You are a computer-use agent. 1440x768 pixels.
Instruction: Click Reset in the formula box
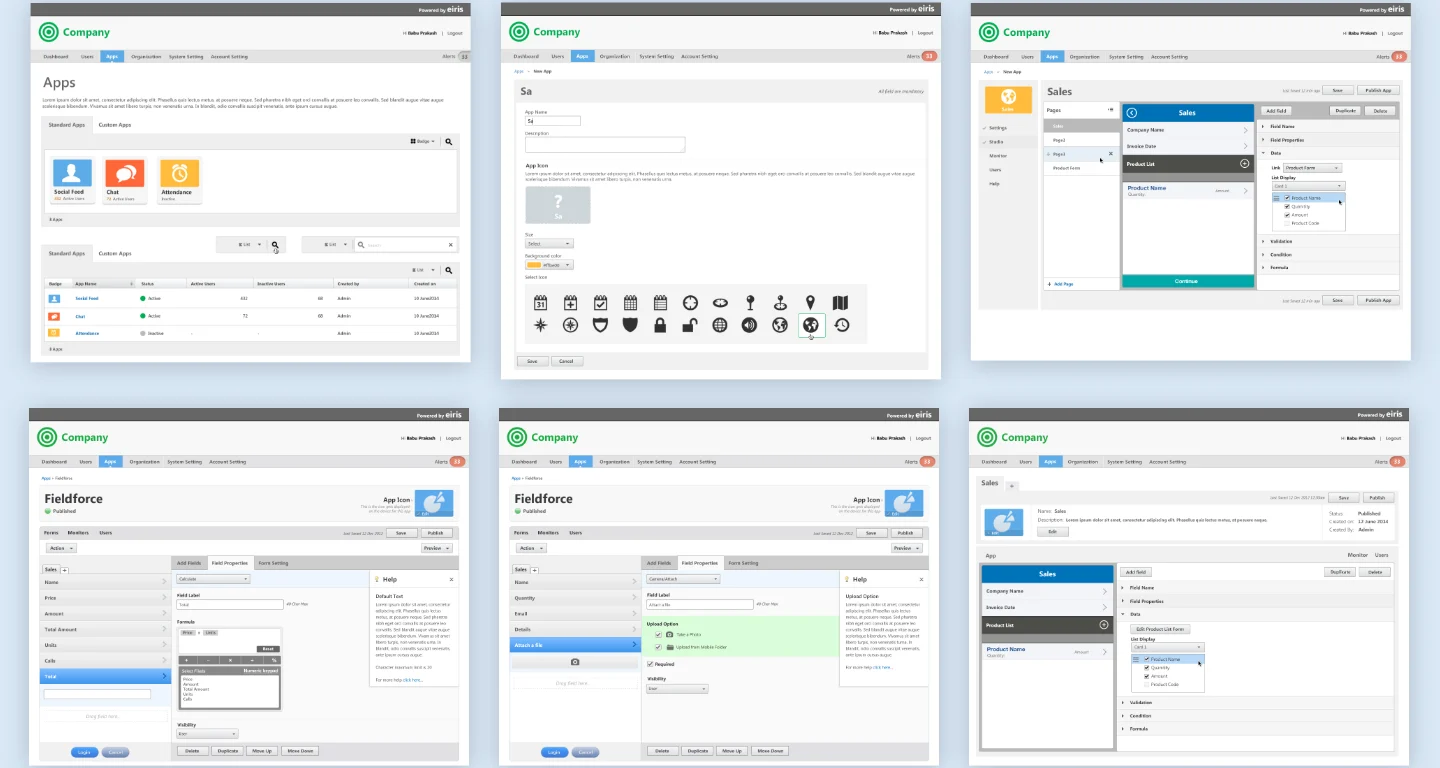coord(268,649)
